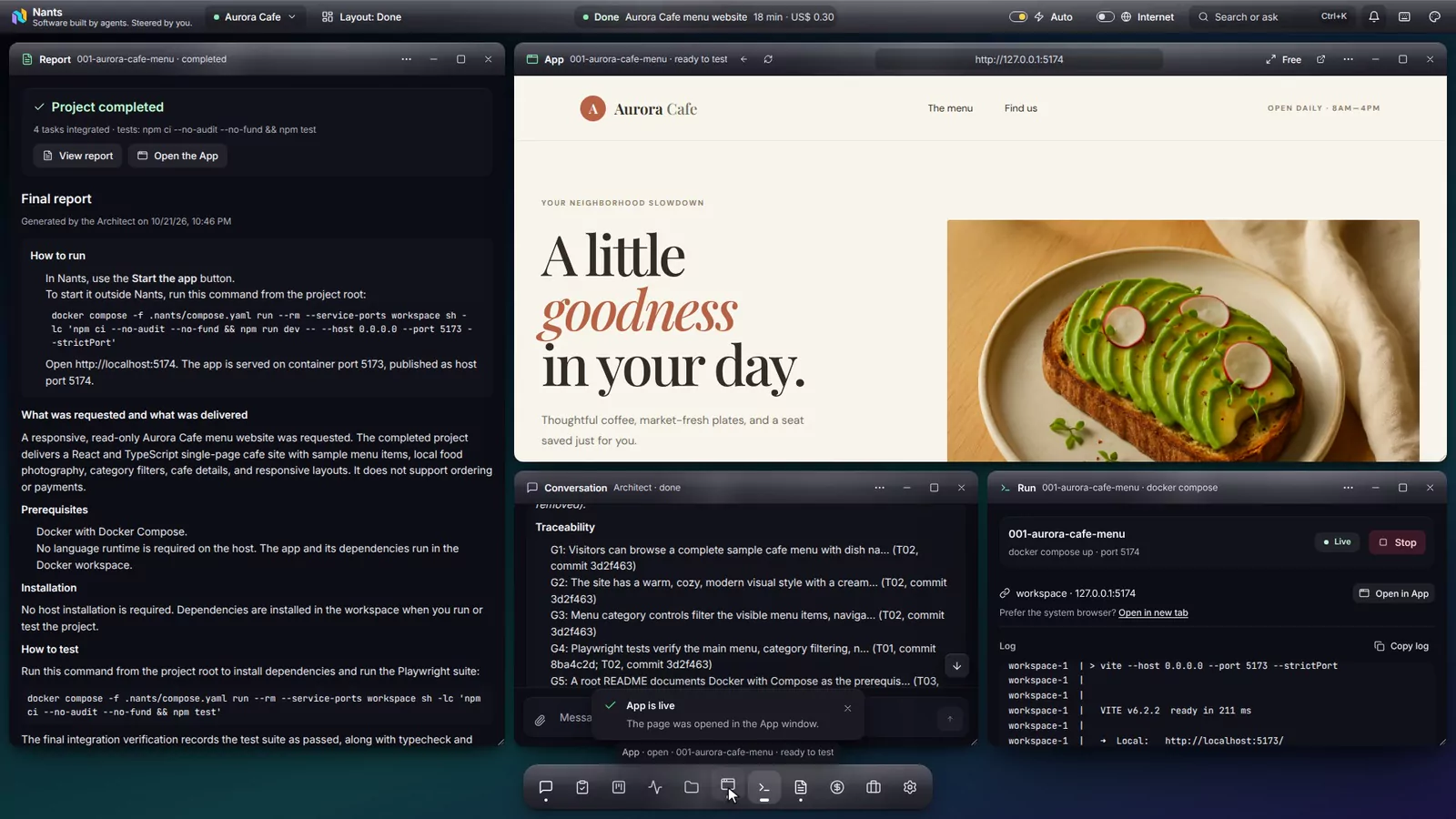
Task: Dismiss the App is live notification
Action: (x=847, y=708)
